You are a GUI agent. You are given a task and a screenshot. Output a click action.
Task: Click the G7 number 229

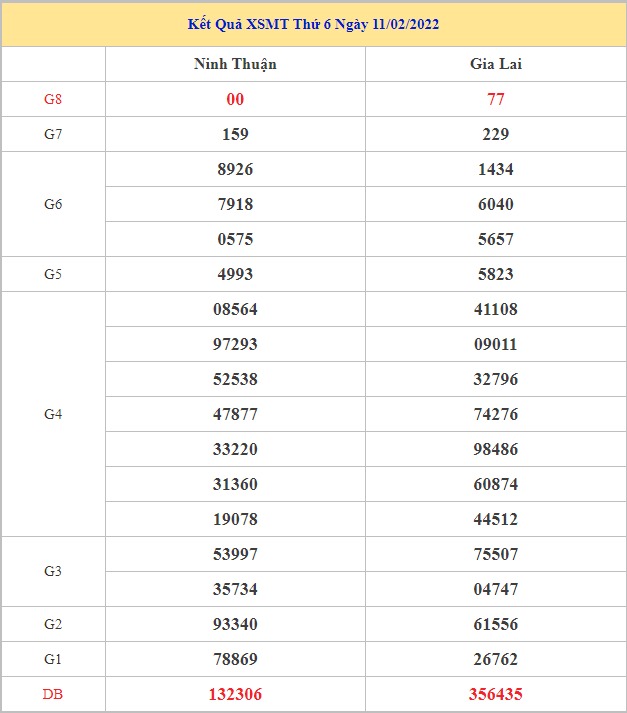click(x=496, y=134)
